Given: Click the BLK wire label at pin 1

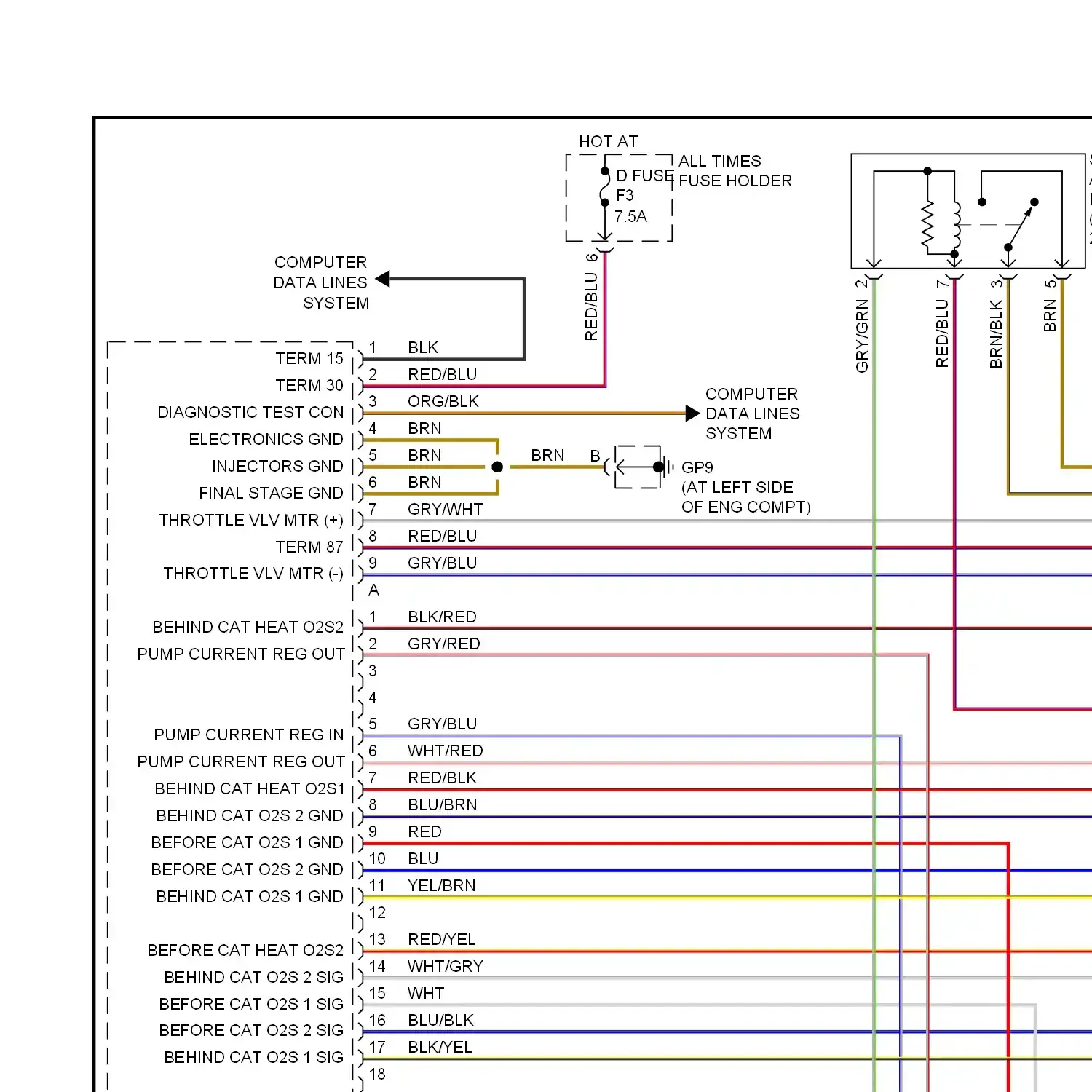Looking at the screenshot, I should click(x=423, y=348).
